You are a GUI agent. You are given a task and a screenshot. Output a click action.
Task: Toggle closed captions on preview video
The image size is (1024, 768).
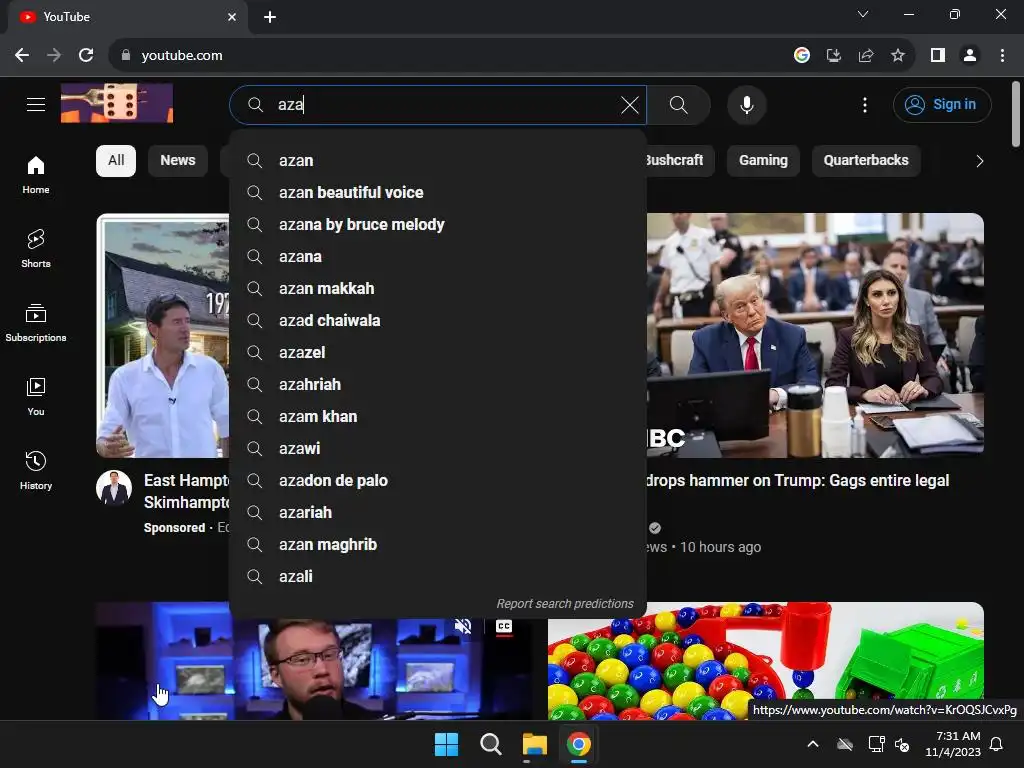click(x=504, y=626)
